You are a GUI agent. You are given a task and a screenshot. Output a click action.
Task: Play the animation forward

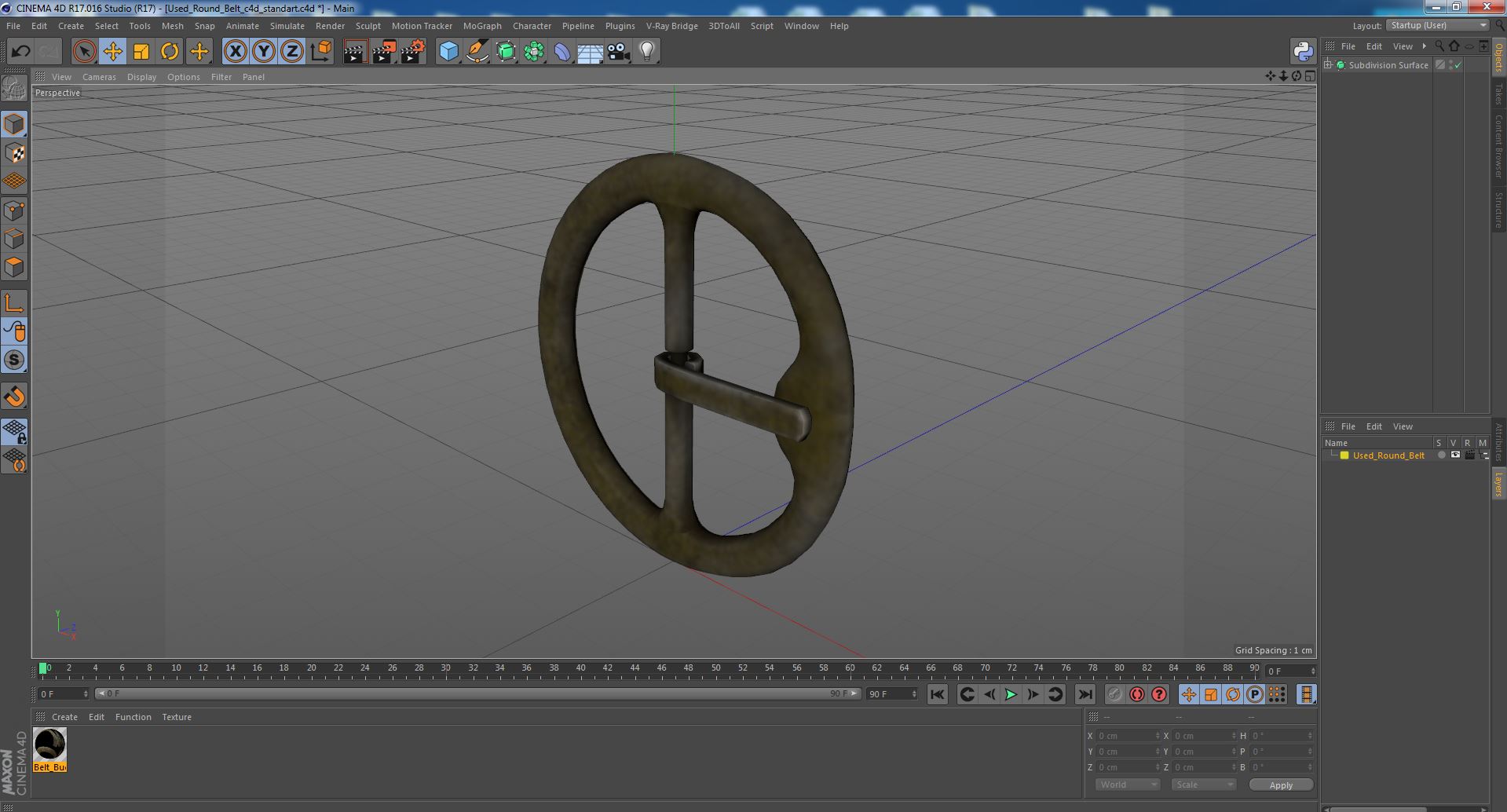1011,694
